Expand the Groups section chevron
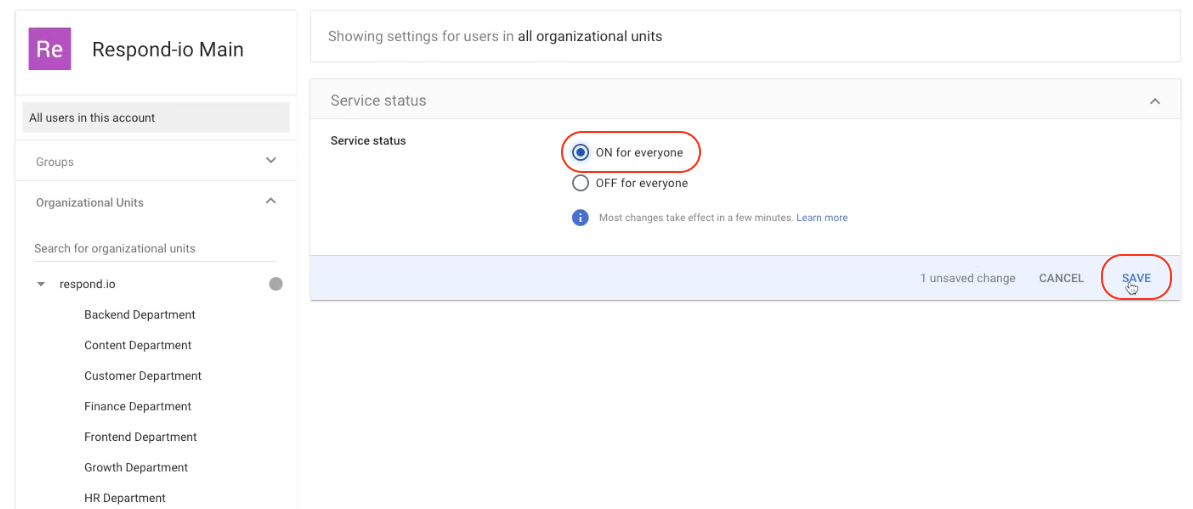 coord(270,161)
